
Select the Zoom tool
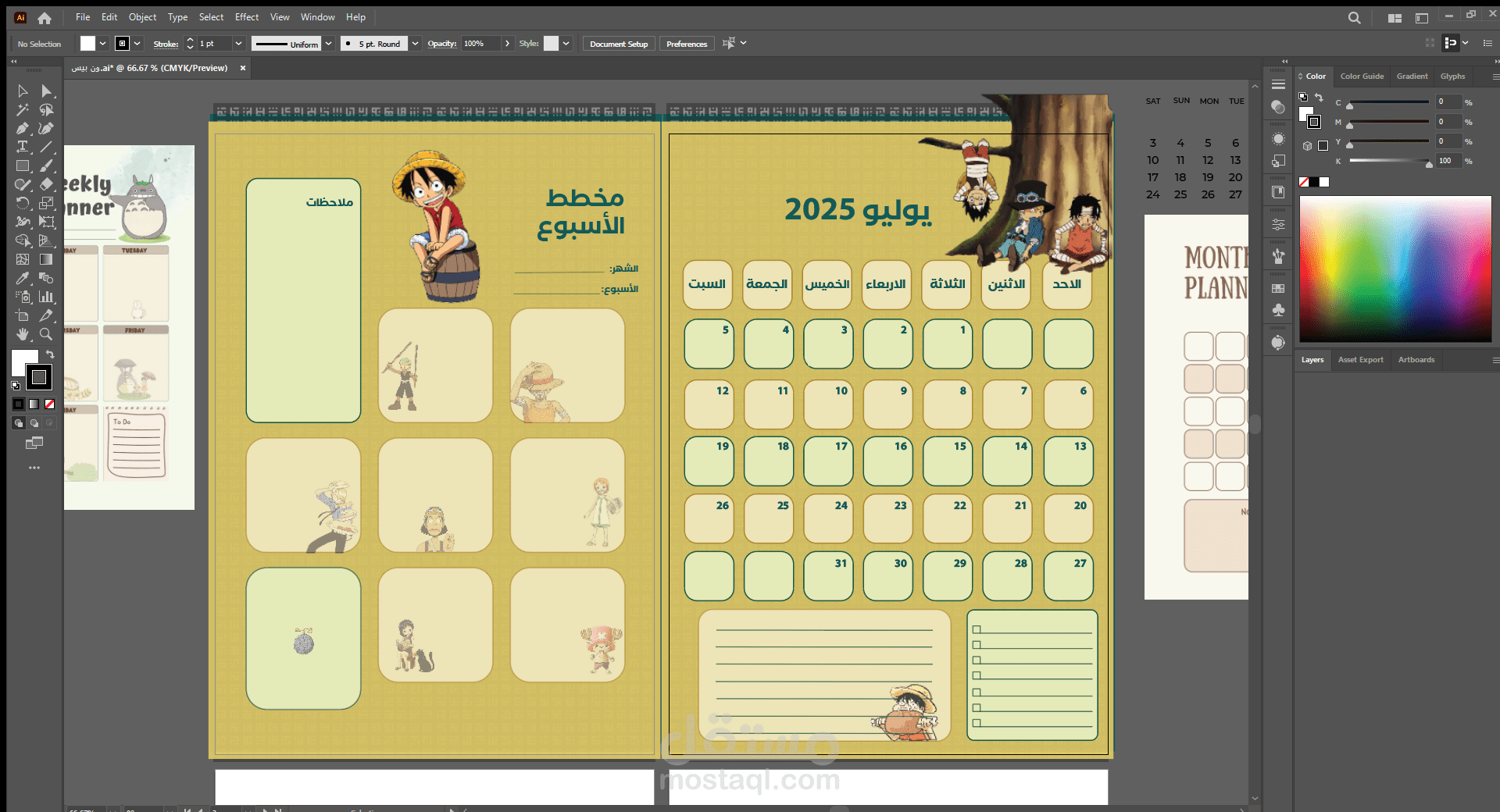(47, 334)
